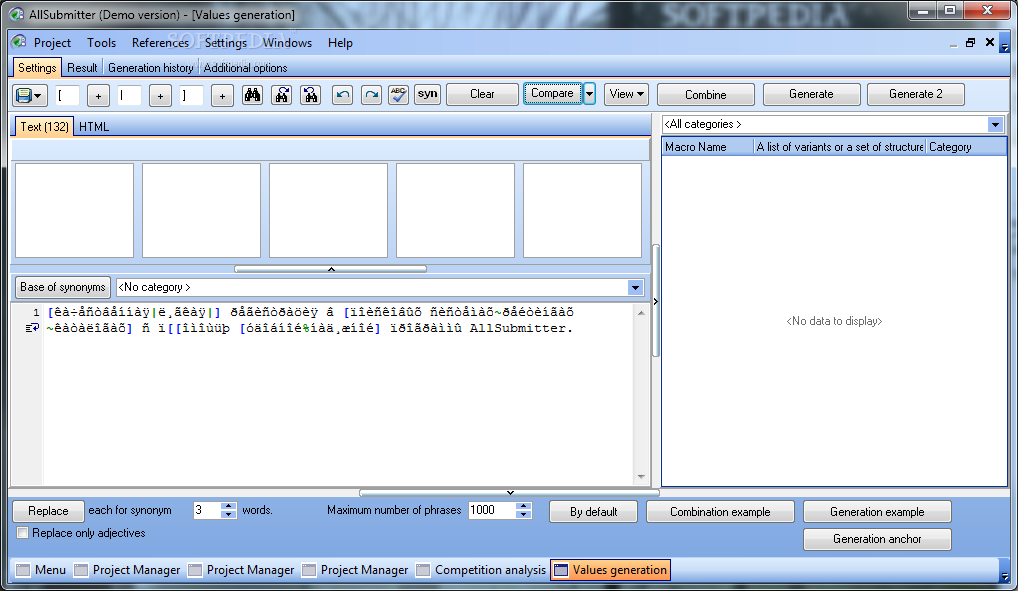Open the Project menu
This screenshot has width=1018, height=591.
point(52,43)
